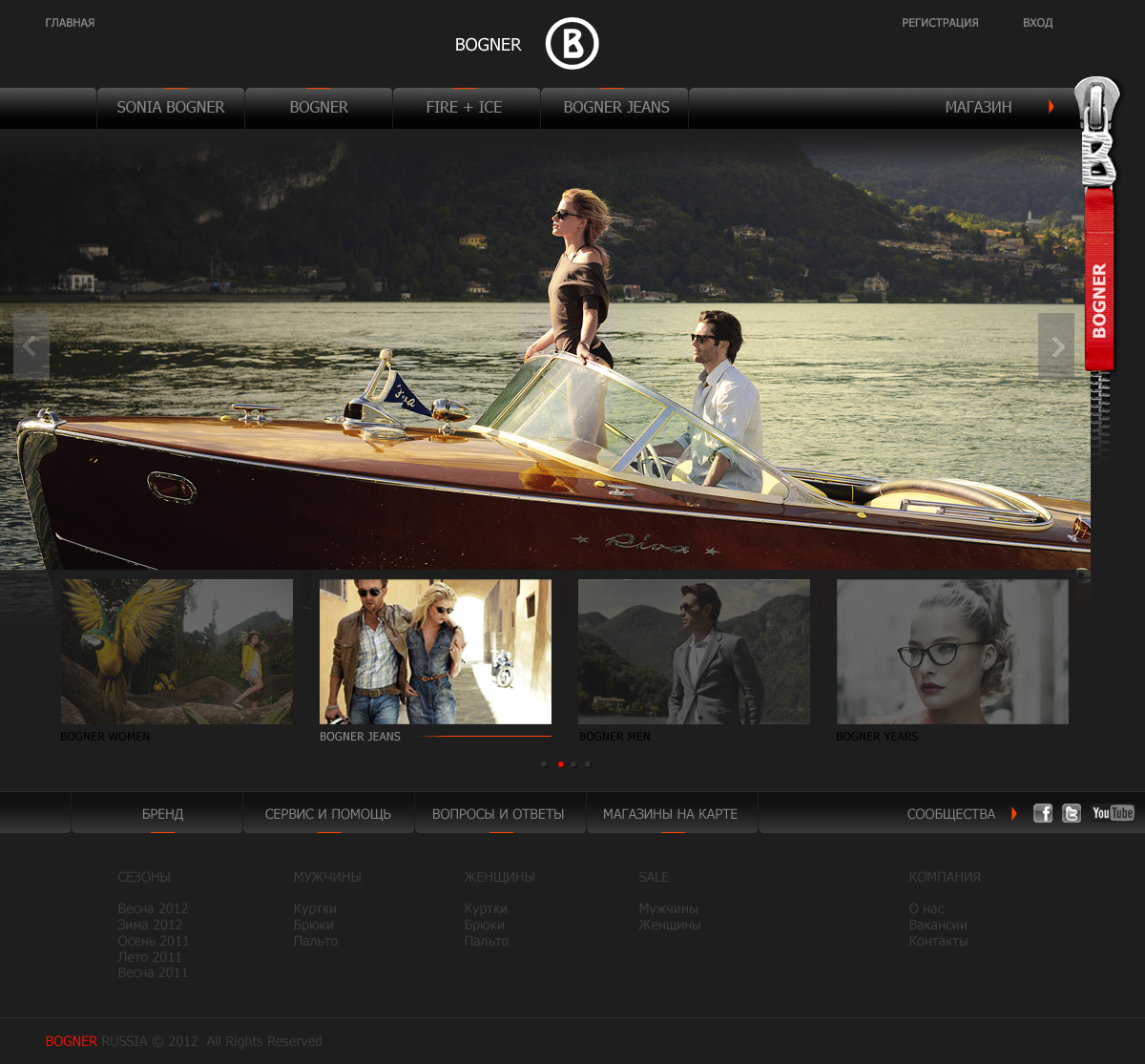Open the BOGNER collection tab
1145x1064 pixels.
(319, 108)
